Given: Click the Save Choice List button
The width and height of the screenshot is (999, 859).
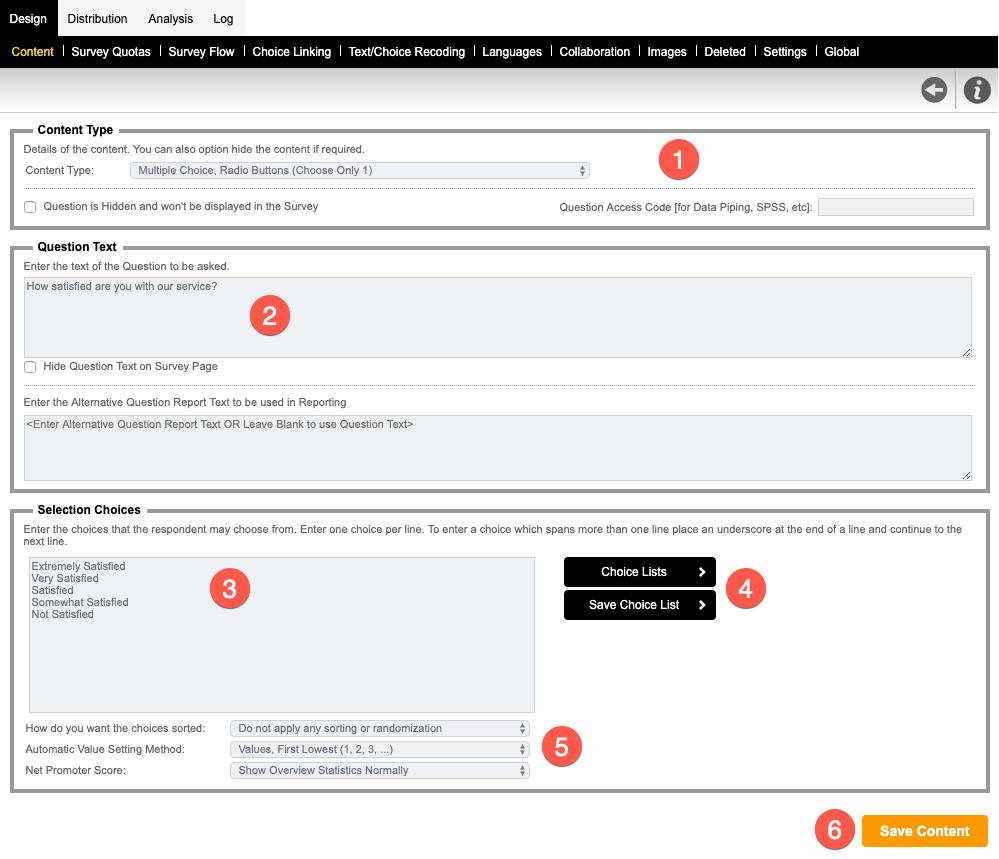Looking at the screenshot, I should [x=640, y=605].
